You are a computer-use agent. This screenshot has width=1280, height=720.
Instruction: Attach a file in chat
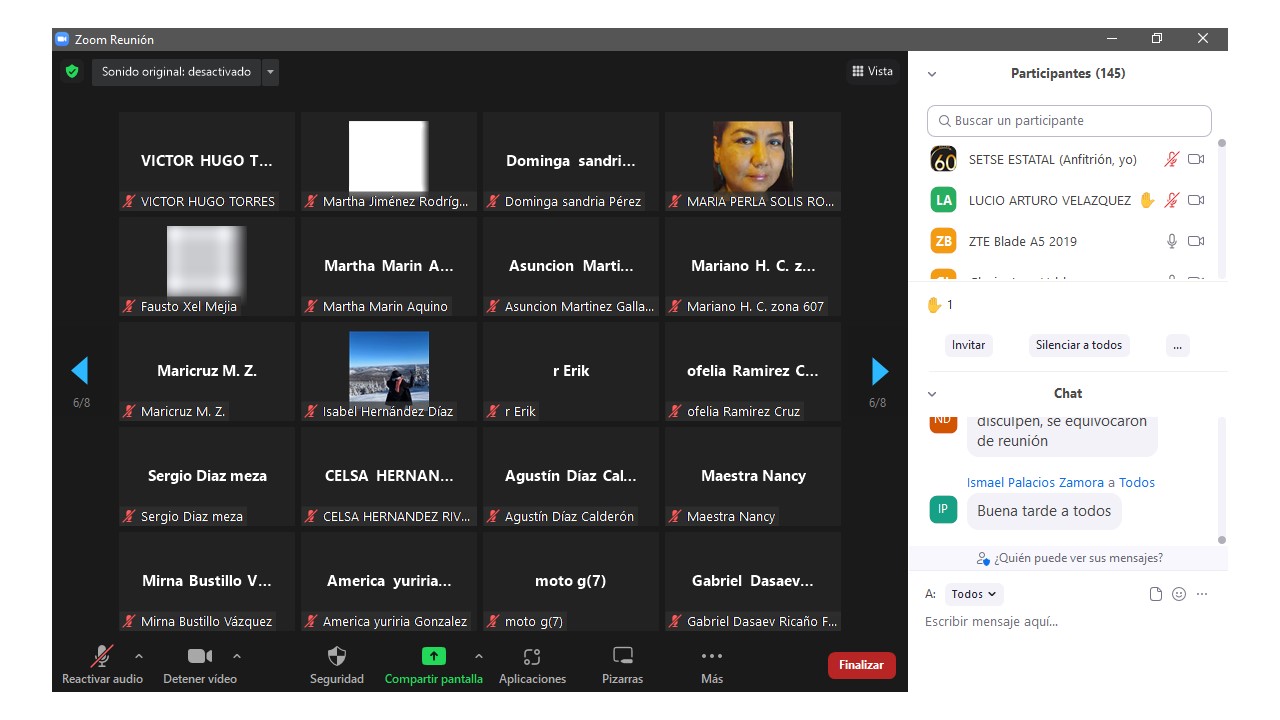click(1156, 594)
